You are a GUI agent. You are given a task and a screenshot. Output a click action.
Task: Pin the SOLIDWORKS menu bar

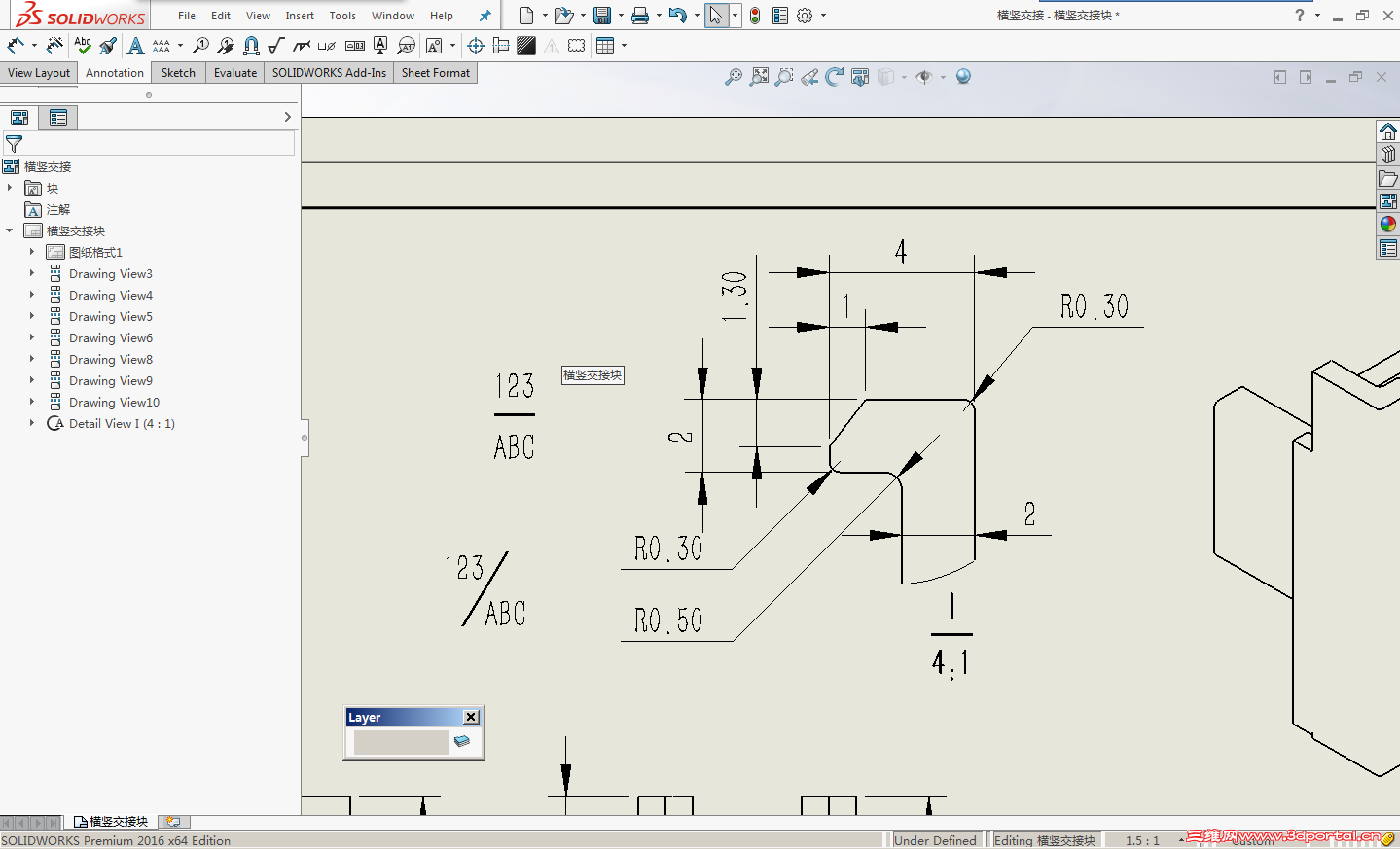coord(485,16)
